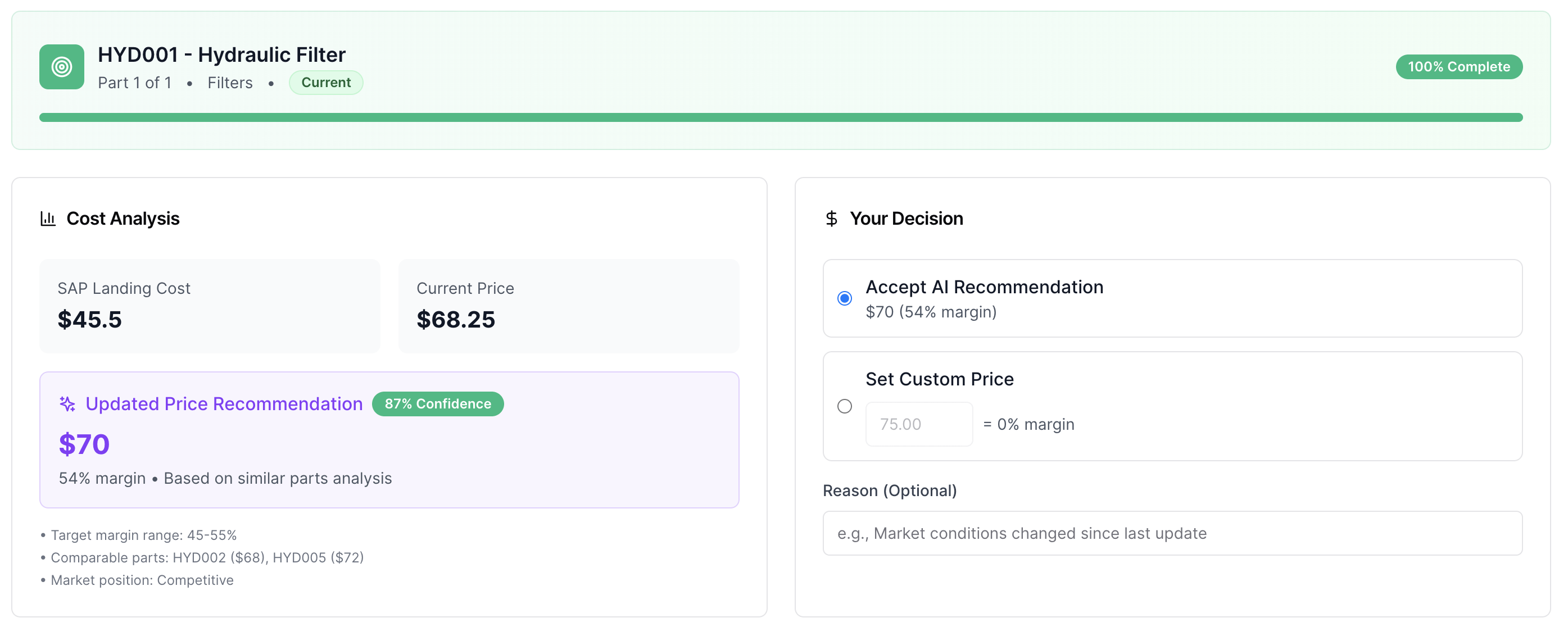1568x636 pixels.
Task: Click the 100% Complete badge
Action: (x=1458, y=67)
